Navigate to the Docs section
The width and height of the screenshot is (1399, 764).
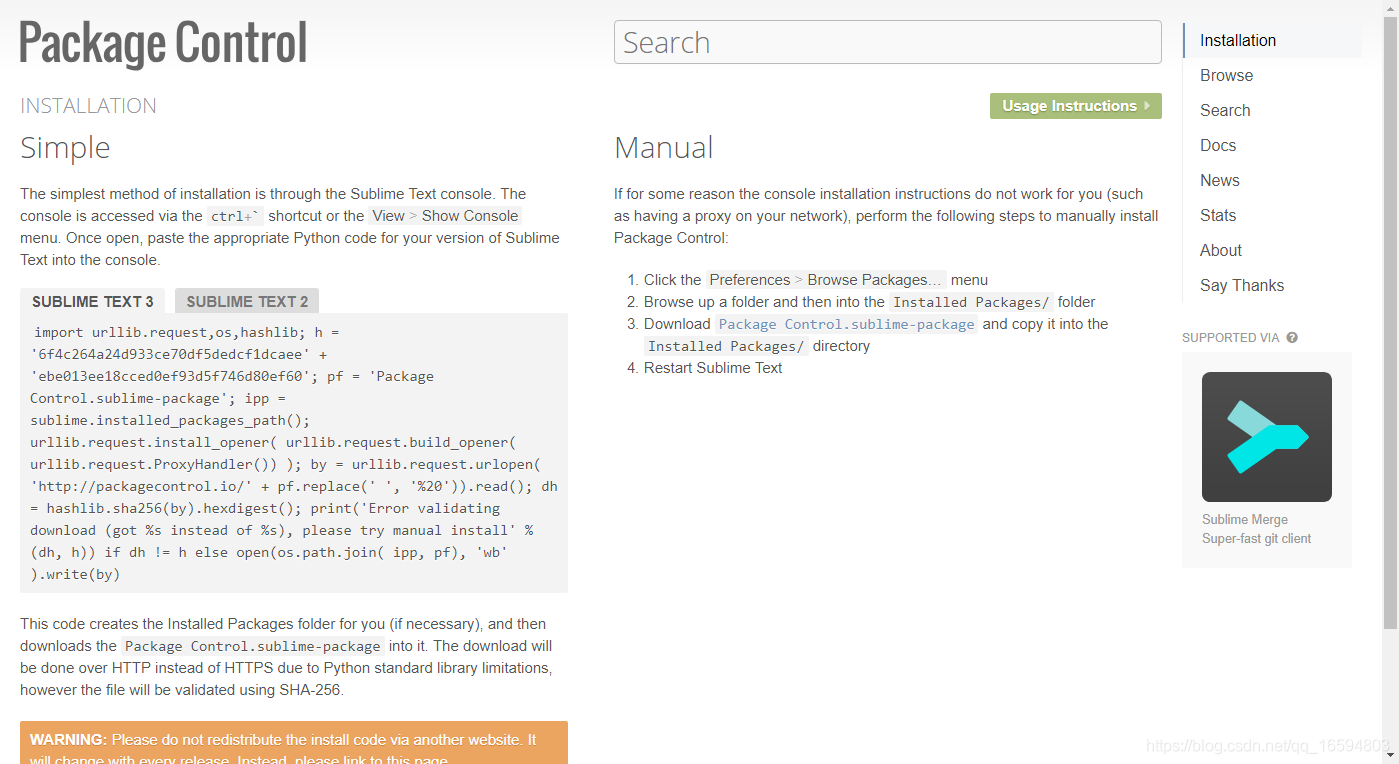point(1218,145)
